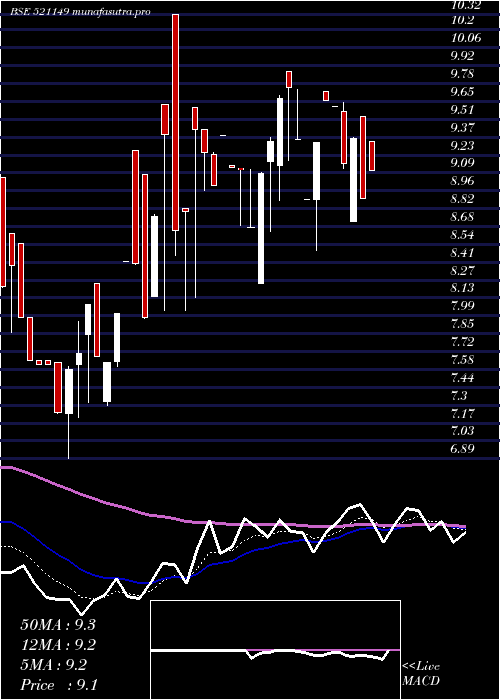Click the tallest red candlestick reaching 10.2

click(x=175, y=122)
